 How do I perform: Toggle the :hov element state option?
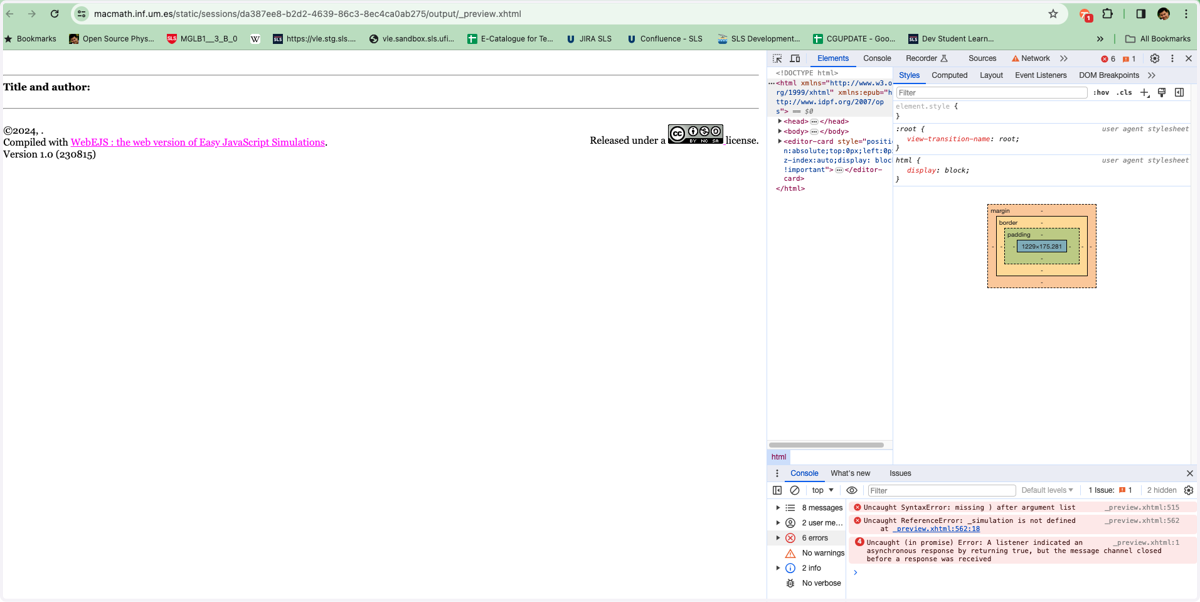(1101, 93)
